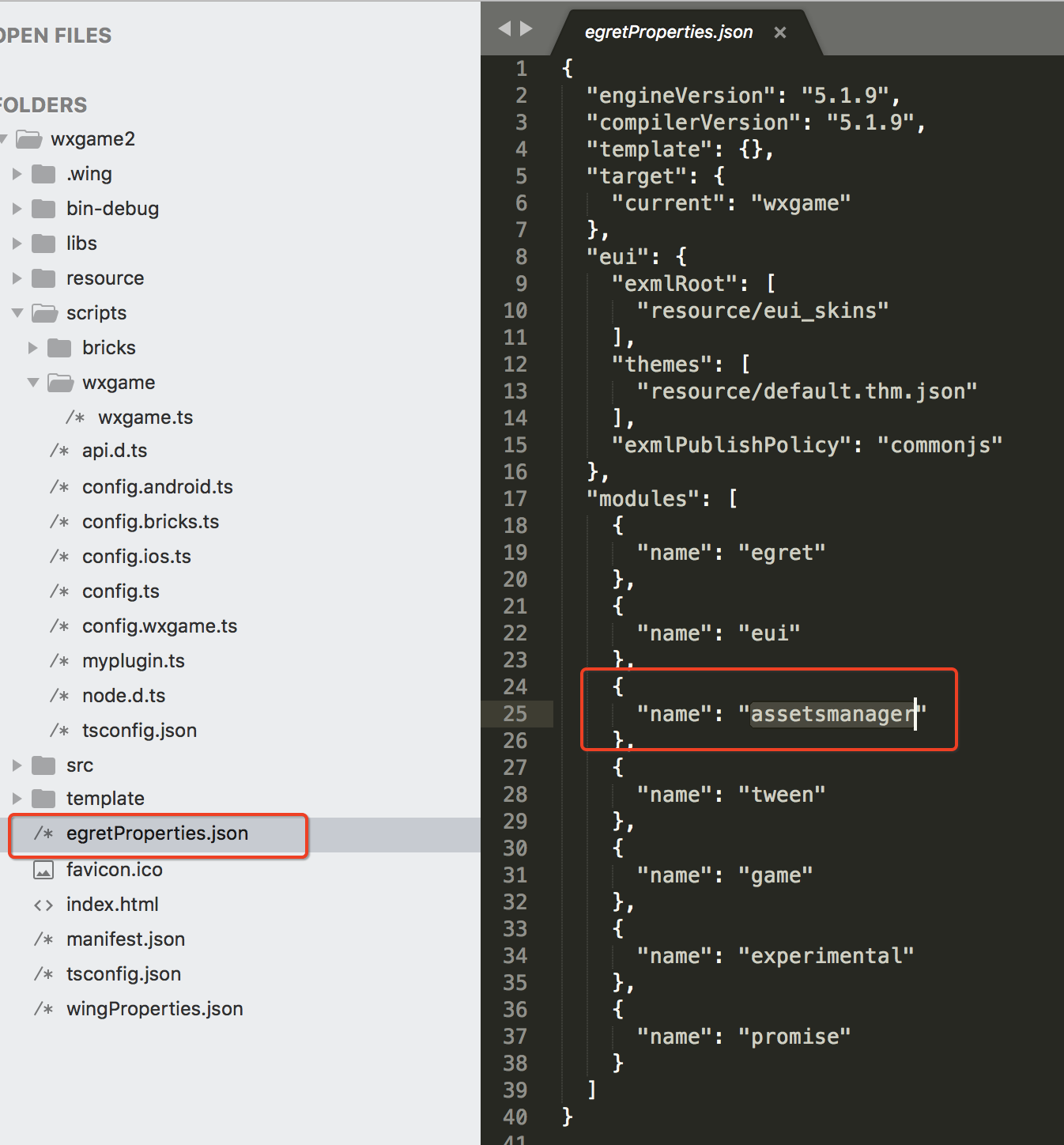Click the resource folder icon
Image resolution: width=1064 pixels, height=1145 pixels.
click(43, 278)
